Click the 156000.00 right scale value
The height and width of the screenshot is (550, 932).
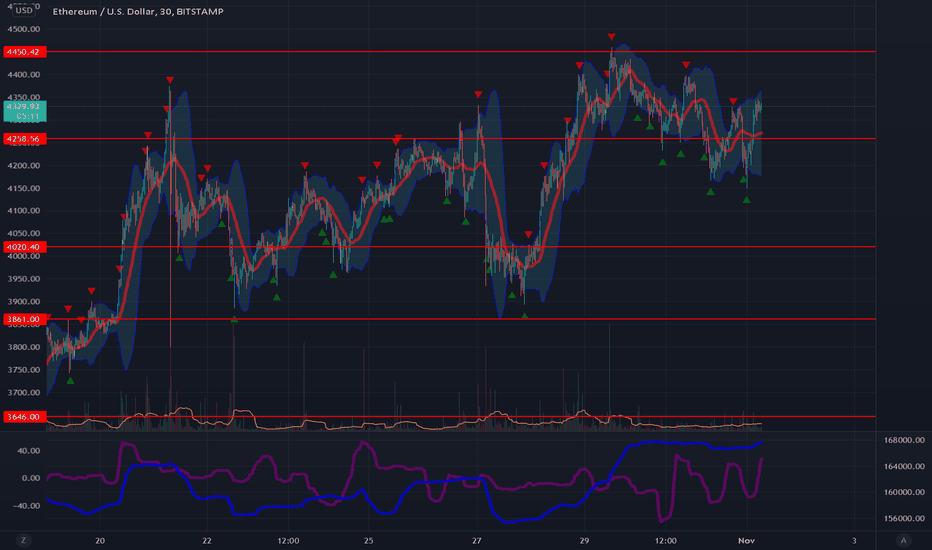coord(903,518)
